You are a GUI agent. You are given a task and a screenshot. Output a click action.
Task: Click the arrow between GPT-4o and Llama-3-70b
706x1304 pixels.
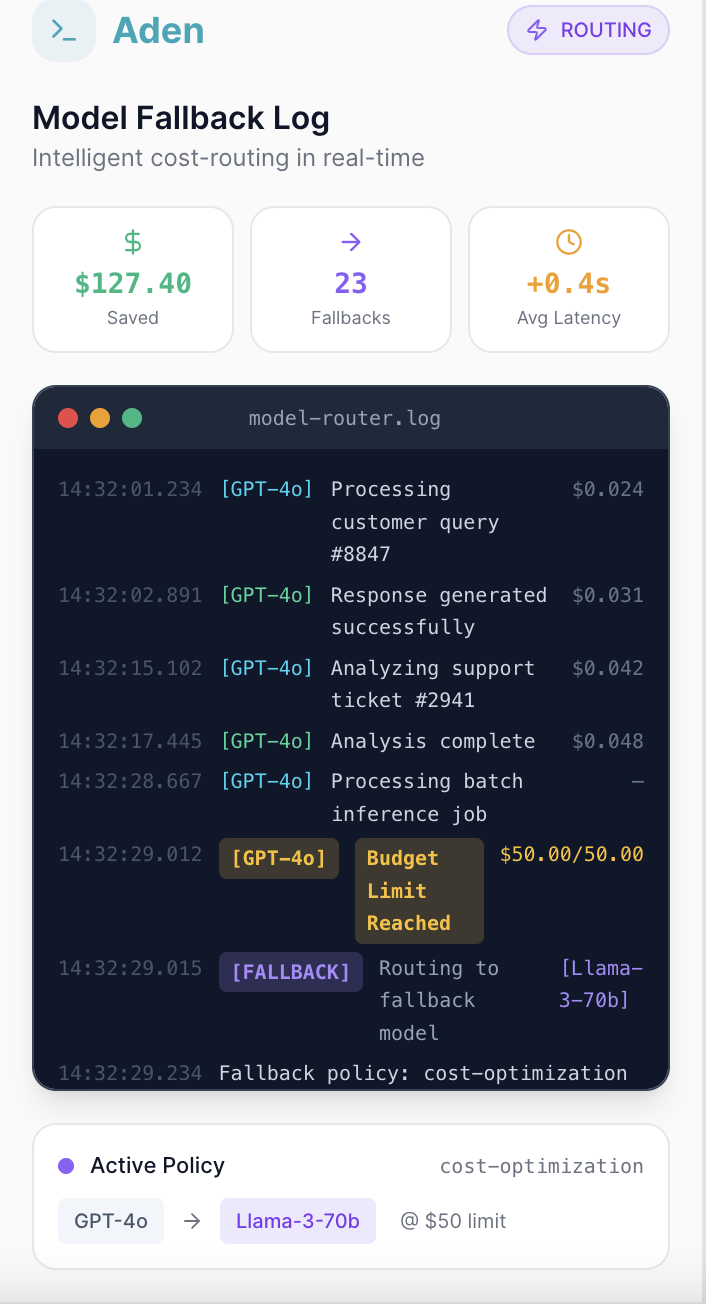(191, 1221)
